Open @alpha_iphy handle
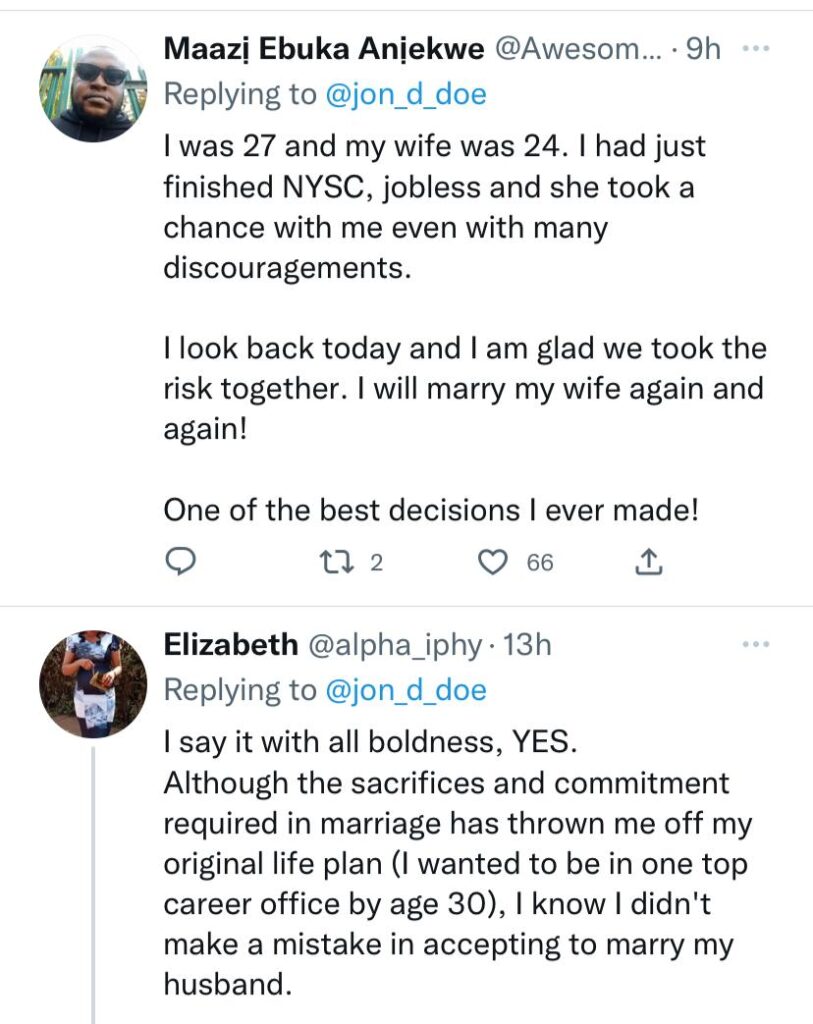Viewport: 813px width, 1024px height. (x=394, y=645)
